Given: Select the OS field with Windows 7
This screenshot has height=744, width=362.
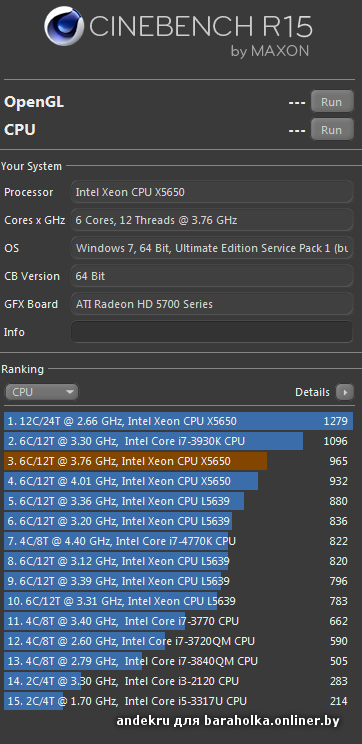Looking at the screenshot, I should point(212,248).
